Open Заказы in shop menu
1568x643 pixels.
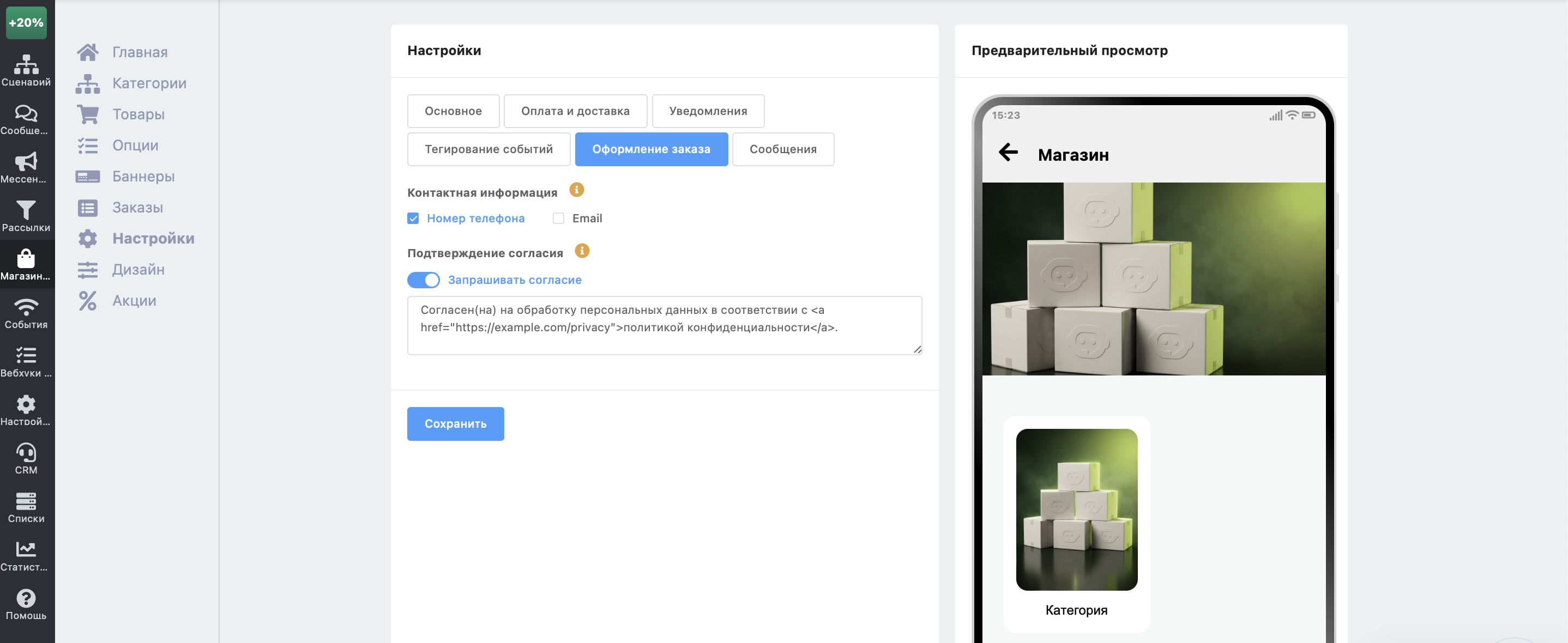pyautogui.click(x=120, y=208)
